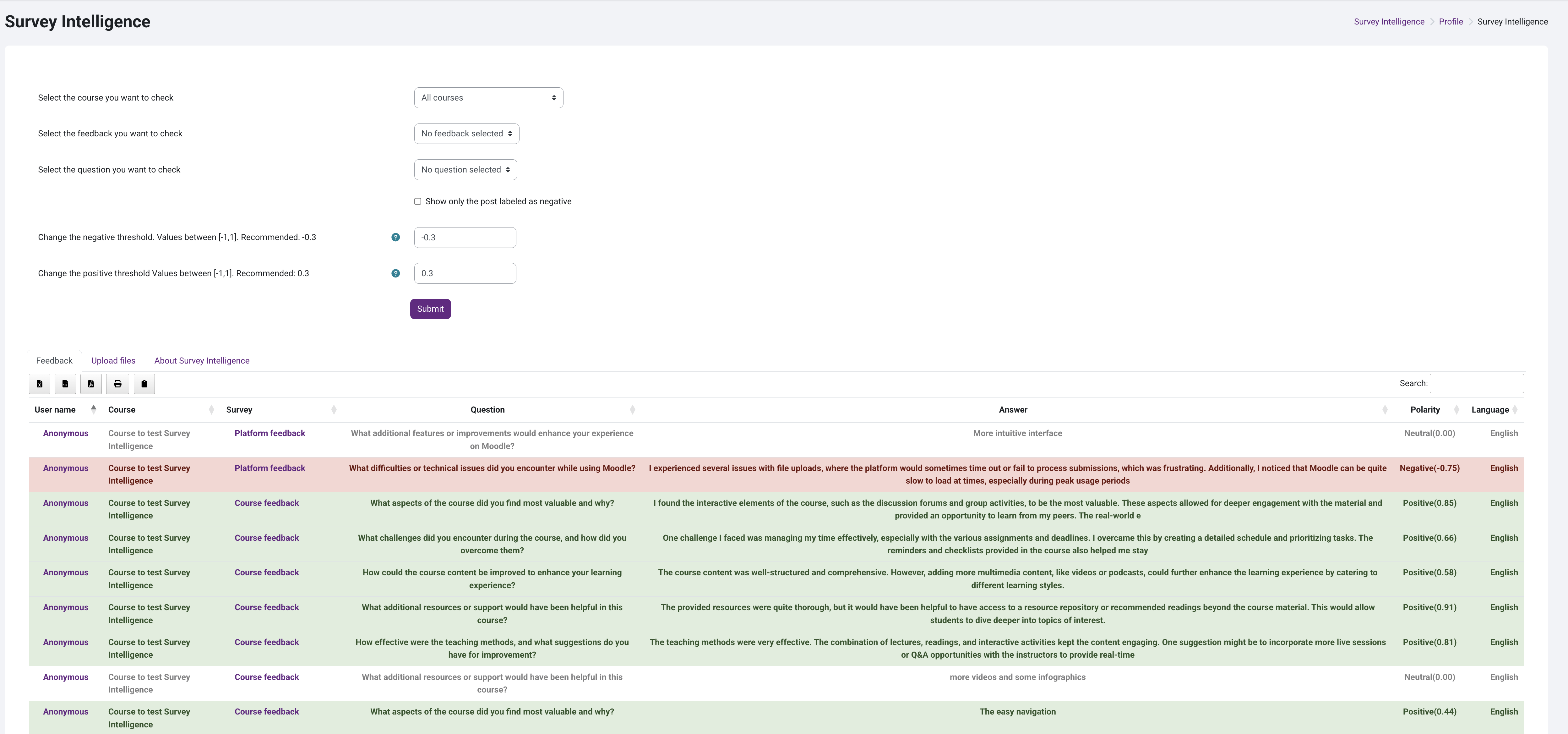Viewport: 1568px width, 734px height.
Task: Sort table by User name
Action: (x=55, y=410)
